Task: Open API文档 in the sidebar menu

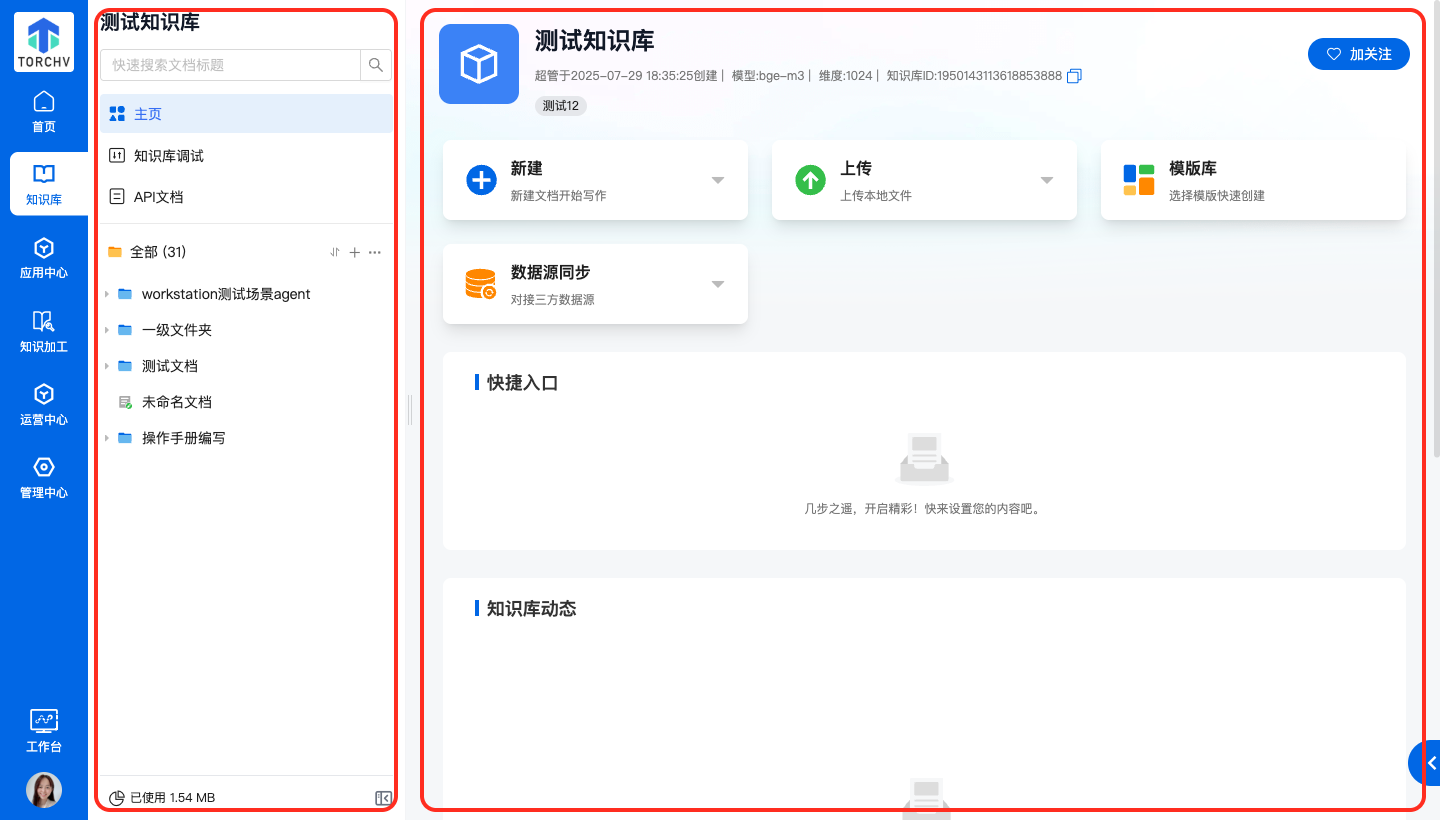Action: tap(158, 197)
